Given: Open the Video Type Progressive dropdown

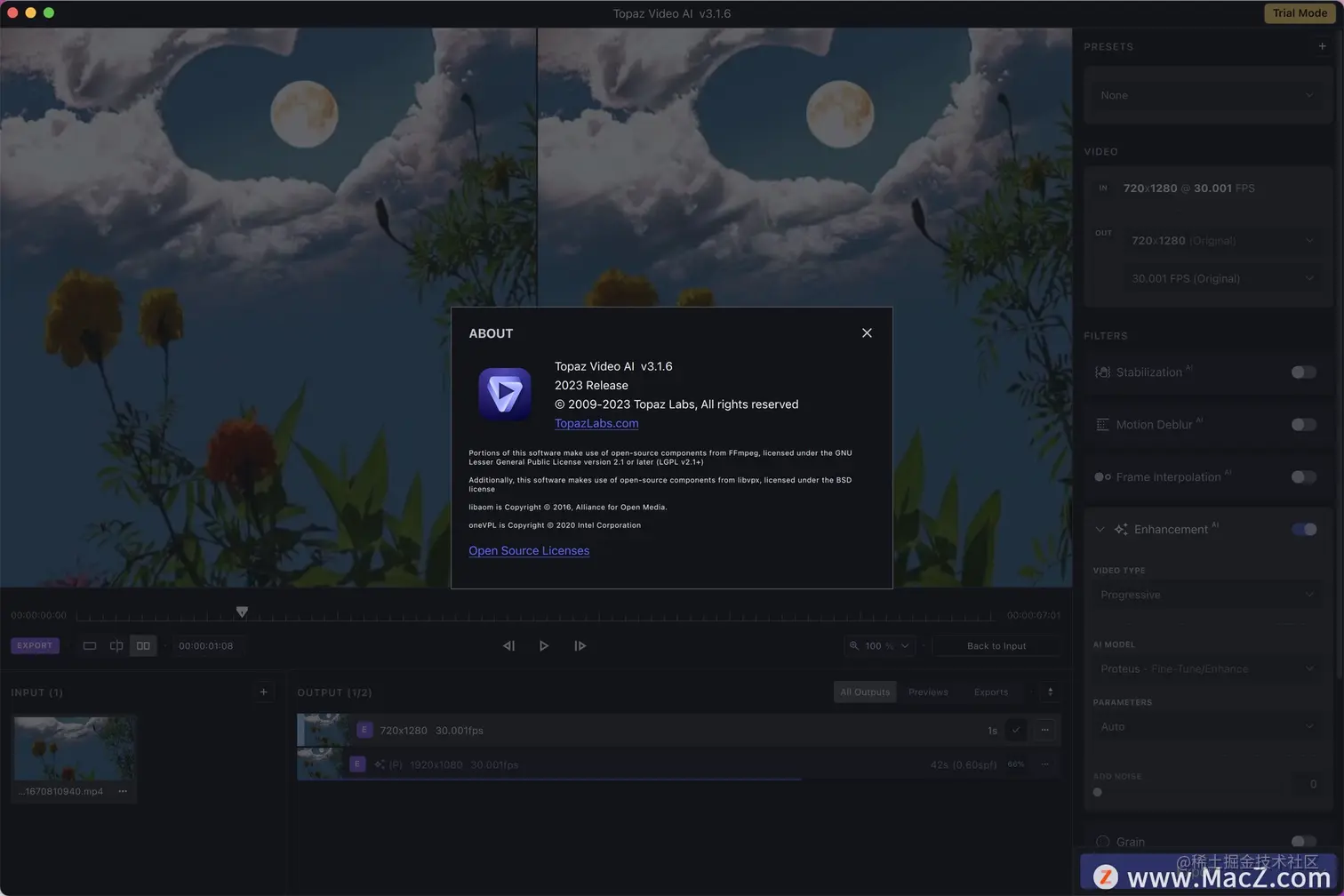Looking at the screenshot, I should (1207, 595).
